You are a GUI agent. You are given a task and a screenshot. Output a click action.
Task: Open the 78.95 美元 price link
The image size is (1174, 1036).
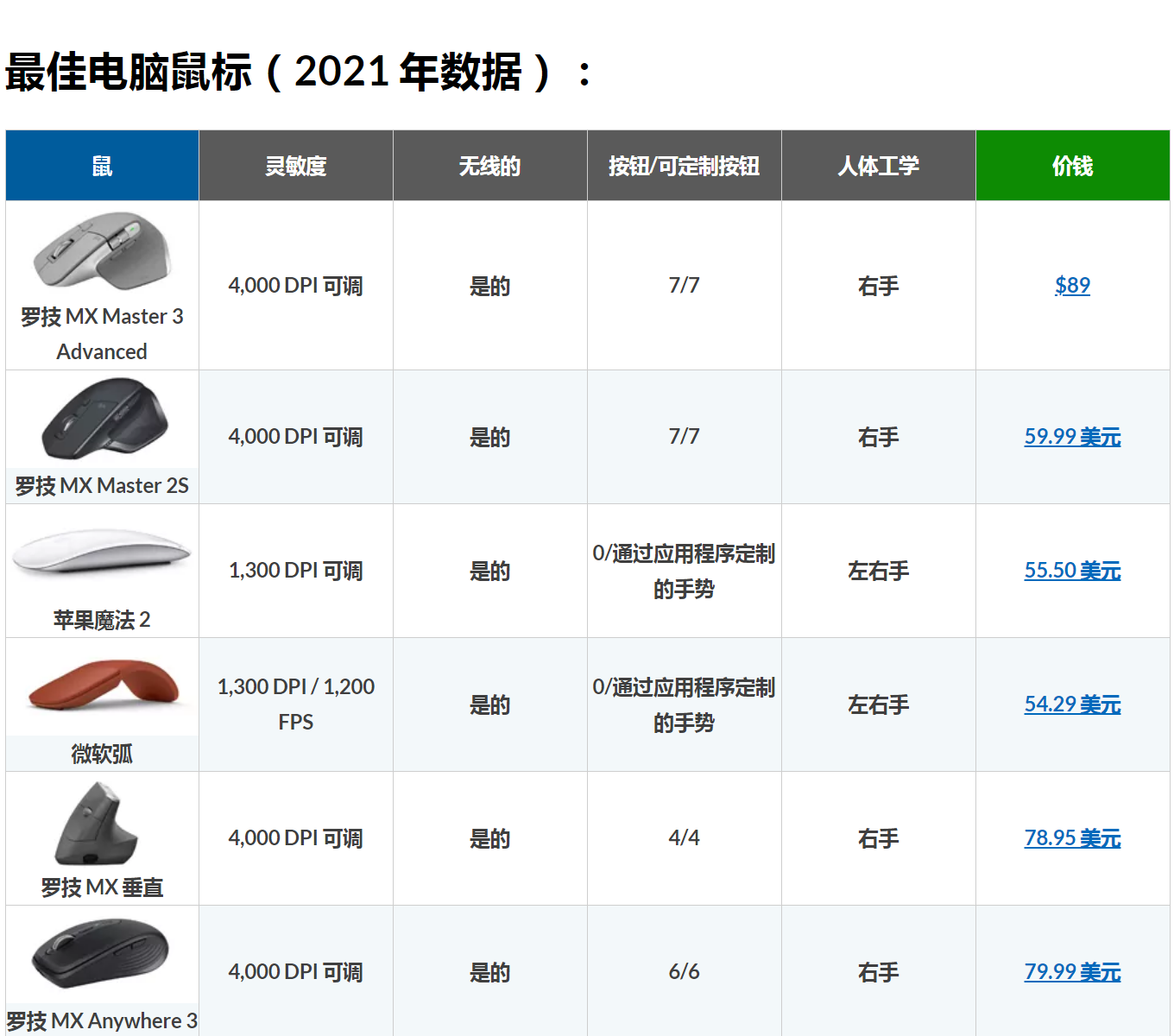[1072, 838]
